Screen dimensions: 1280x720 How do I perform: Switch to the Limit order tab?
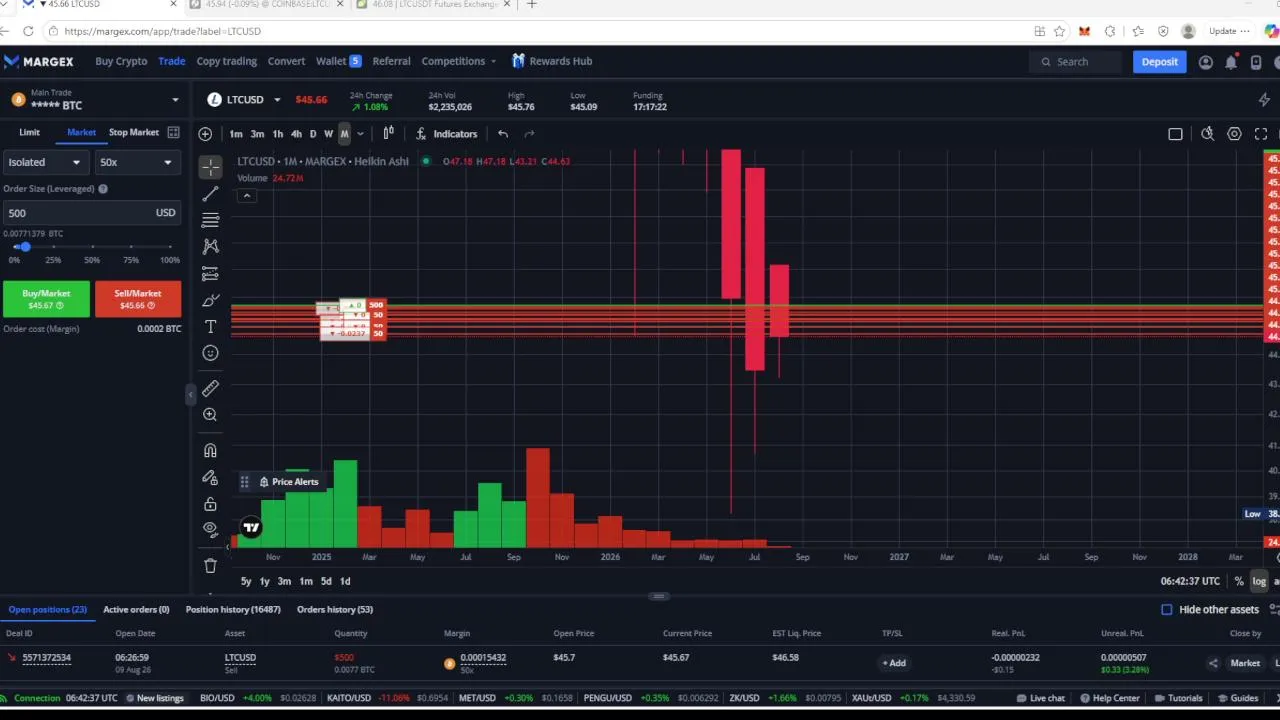pos(29,132)
